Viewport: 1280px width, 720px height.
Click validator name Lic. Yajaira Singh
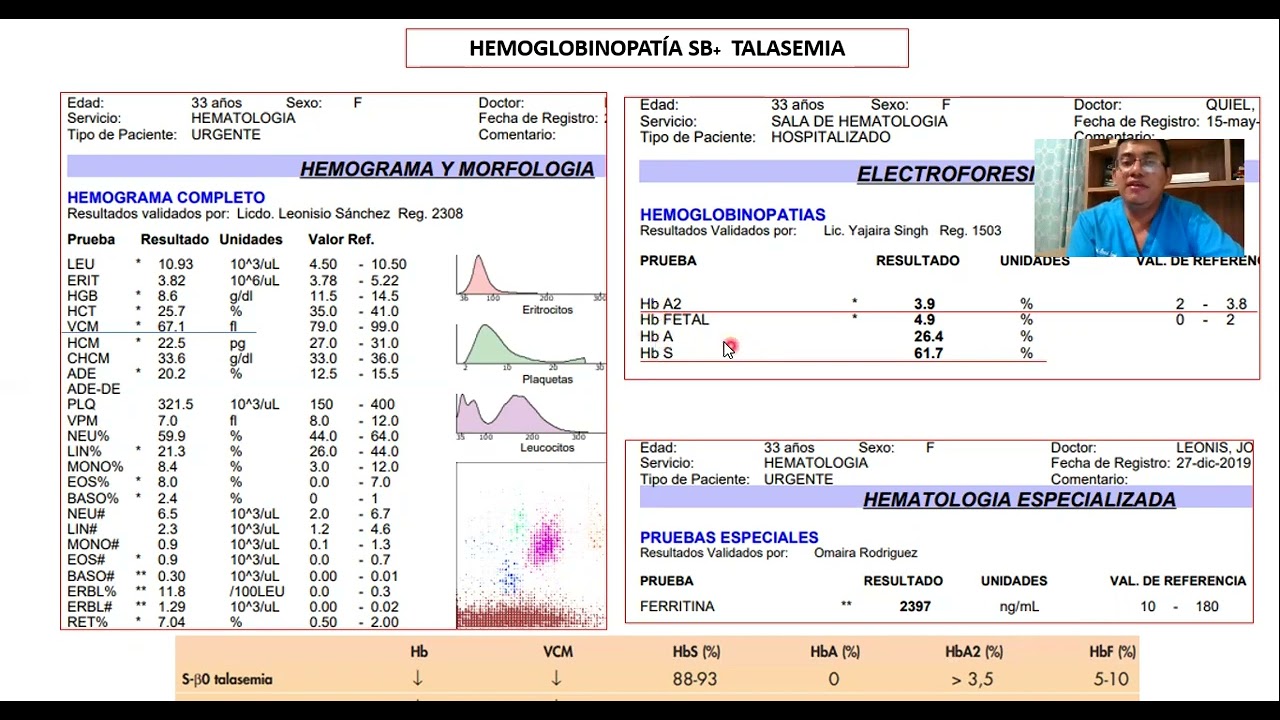pos(876,231)
